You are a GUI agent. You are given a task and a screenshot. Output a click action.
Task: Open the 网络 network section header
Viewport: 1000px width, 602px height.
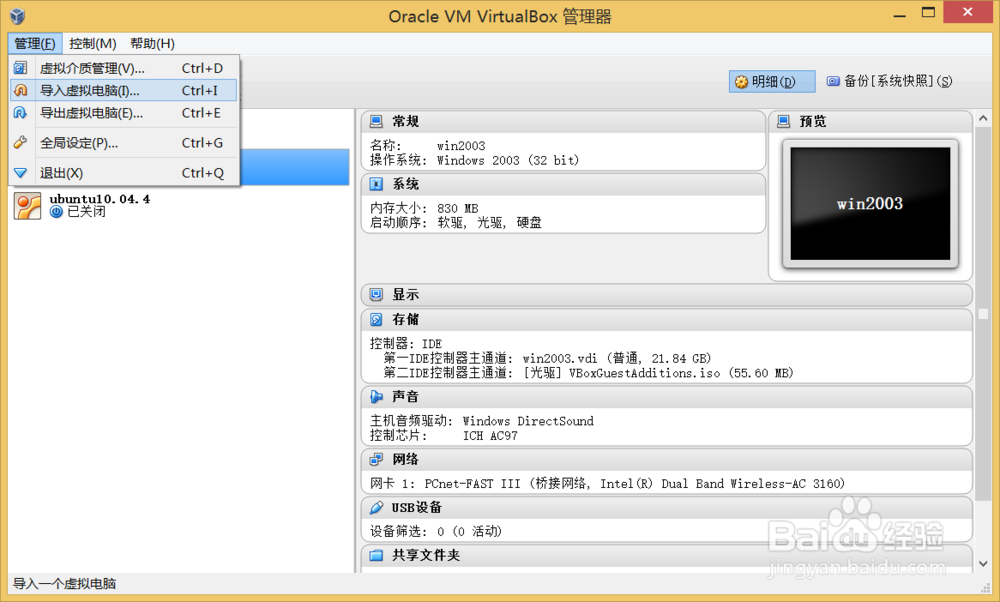click(666, 459)
